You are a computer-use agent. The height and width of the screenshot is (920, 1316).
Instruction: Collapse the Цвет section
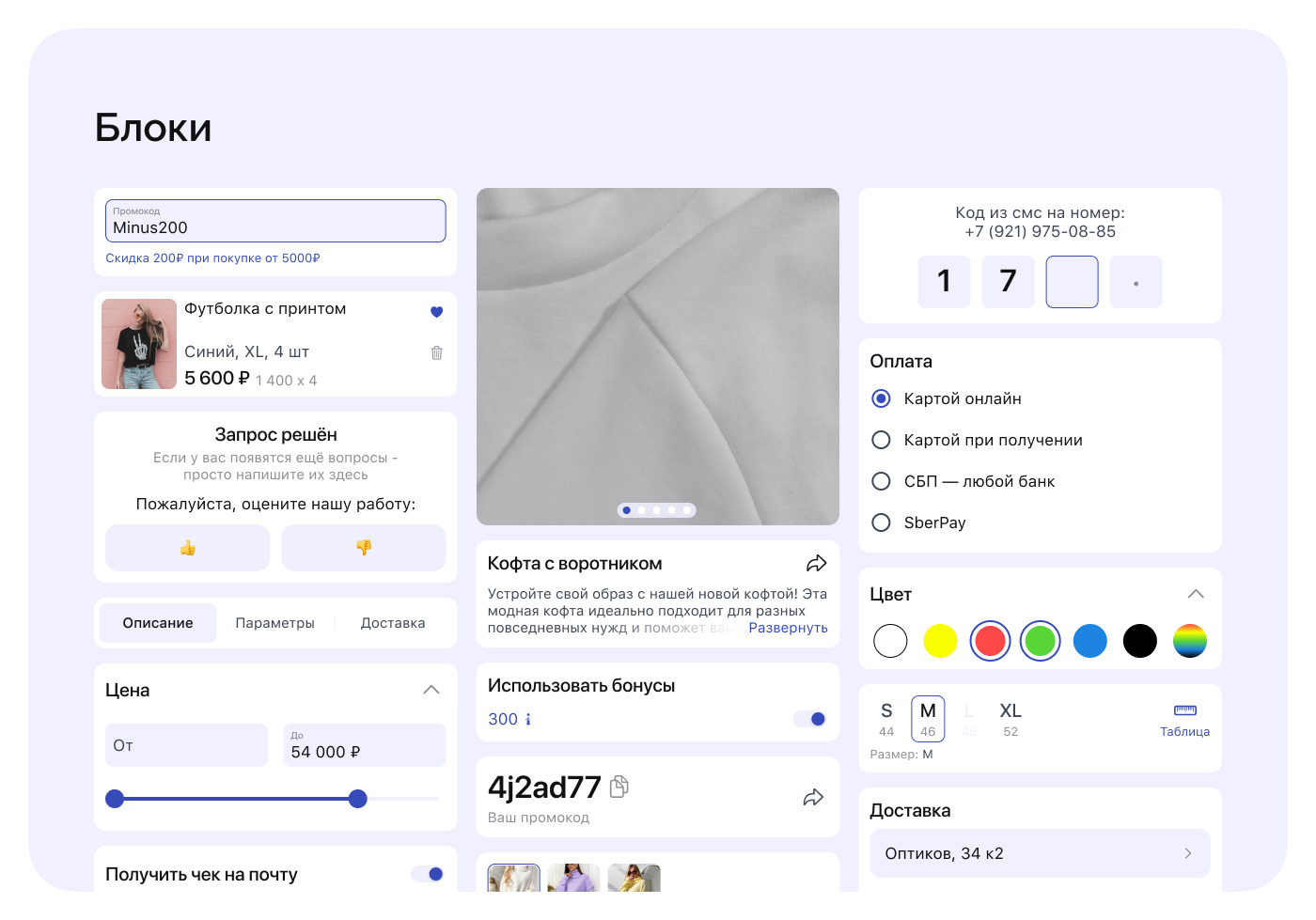(x=1196, y=594)
